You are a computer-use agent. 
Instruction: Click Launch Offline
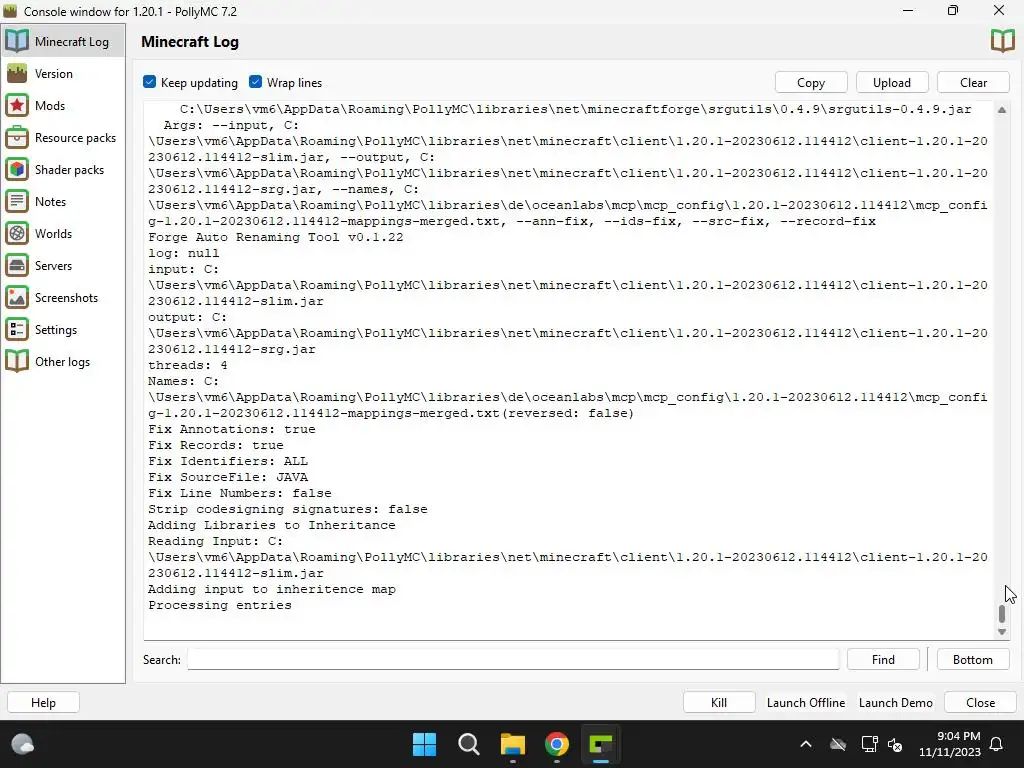tap(806, 703)
